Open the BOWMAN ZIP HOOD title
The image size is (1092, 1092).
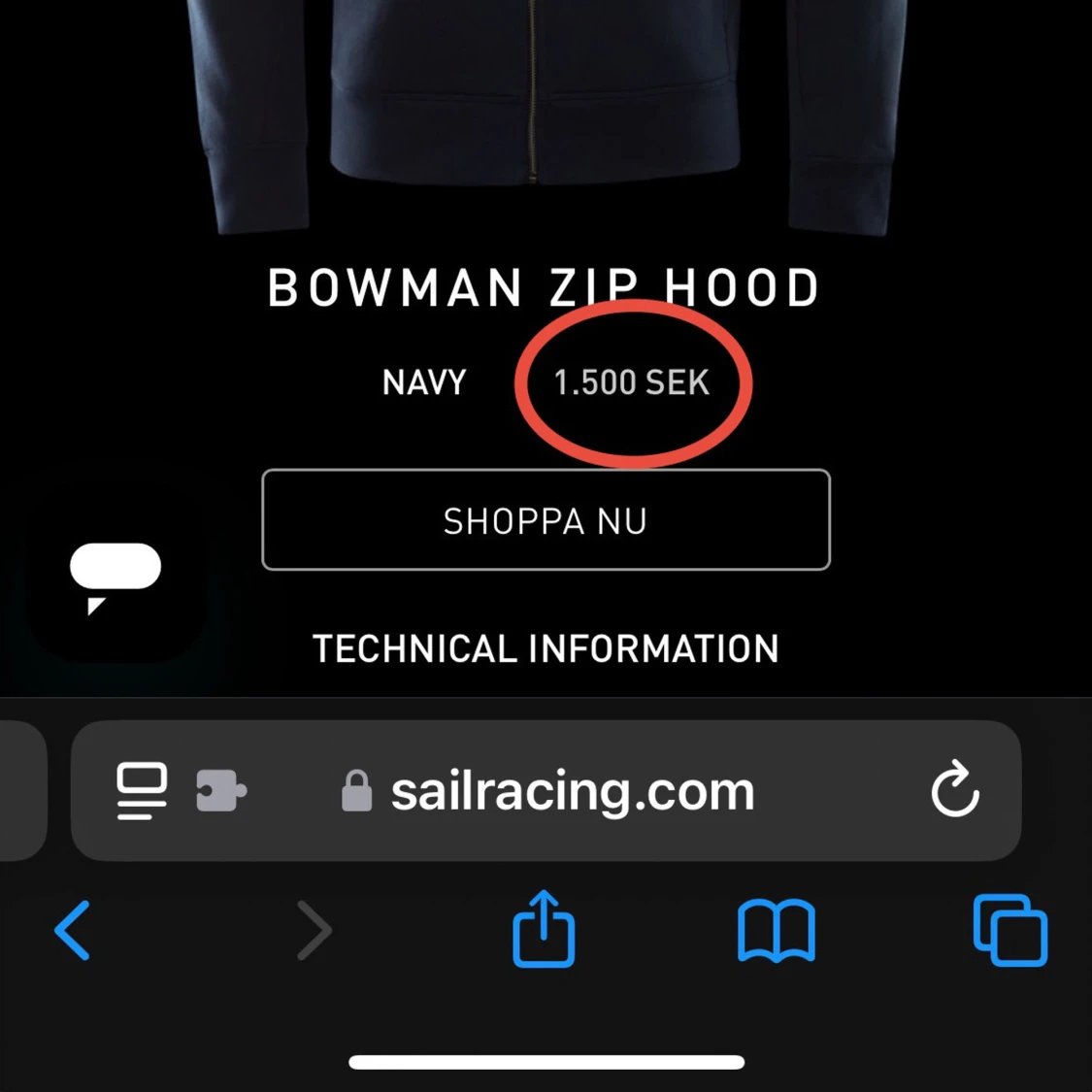(x=544, y=287)
